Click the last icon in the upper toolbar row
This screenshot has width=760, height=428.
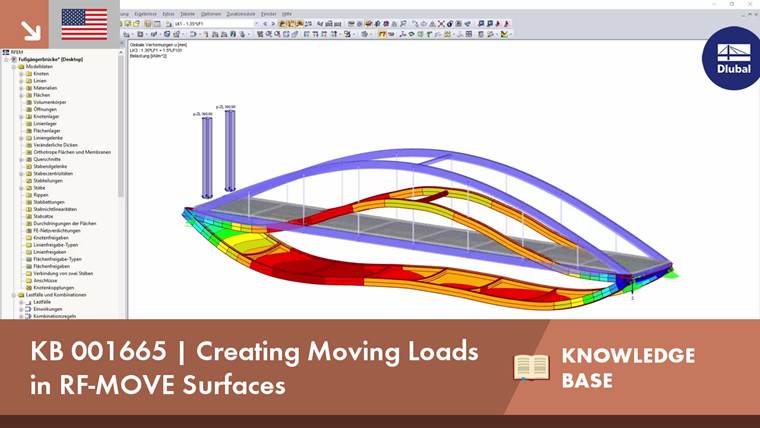(507, 23)
